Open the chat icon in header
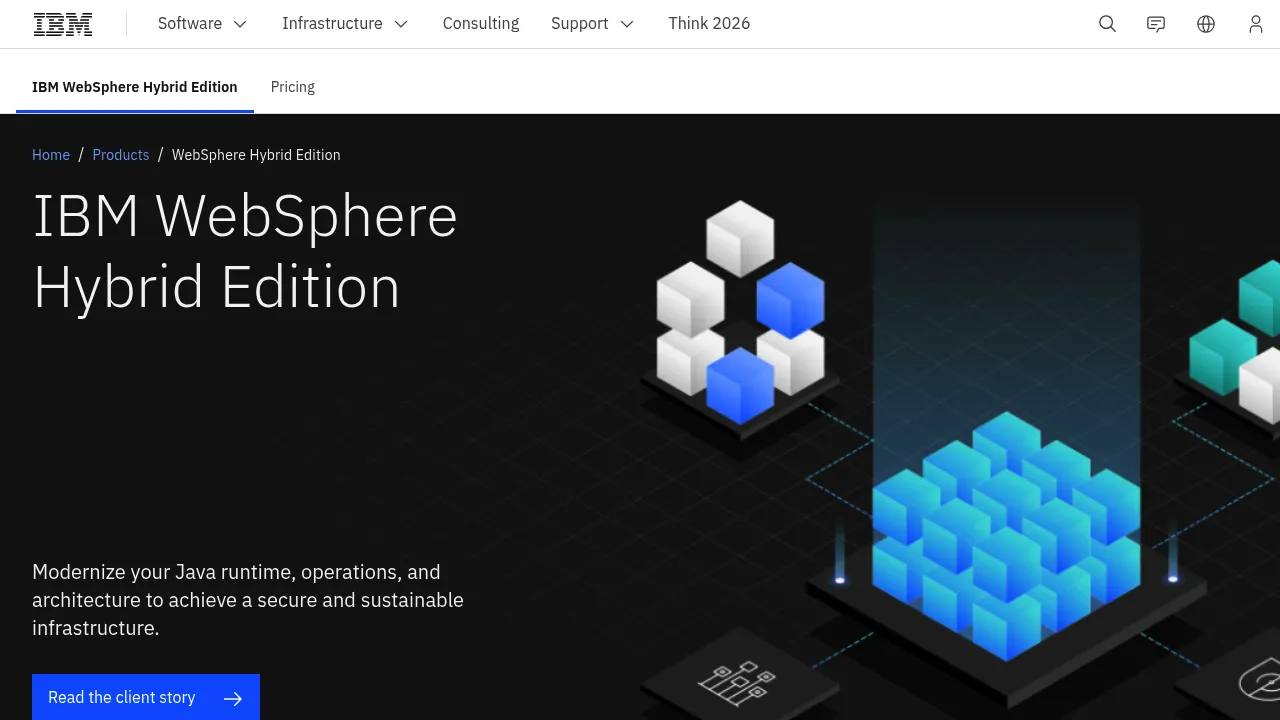 (x=1156, y=24)
